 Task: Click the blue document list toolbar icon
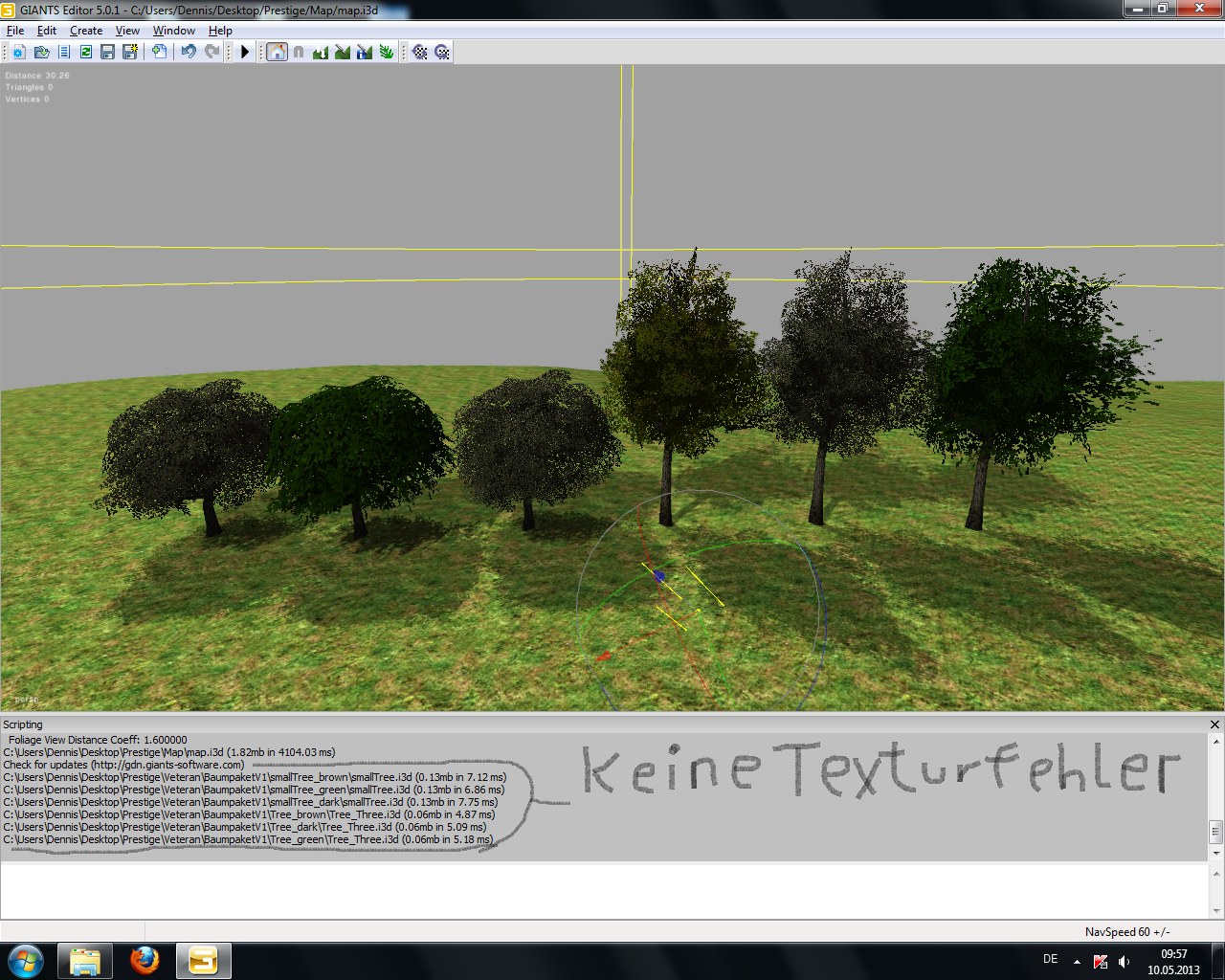click(x=64, y=52)
